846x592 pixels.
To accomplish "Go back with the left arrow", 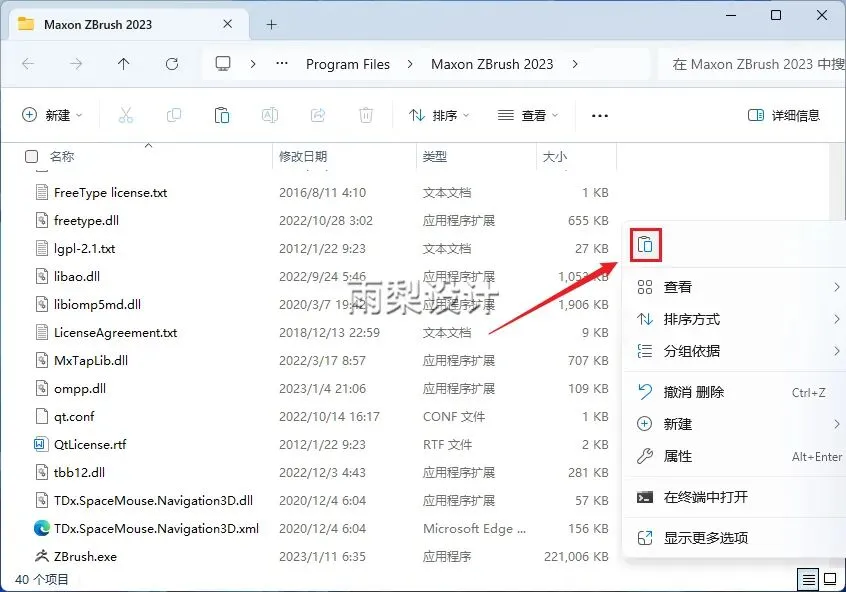I will [28, 64].
